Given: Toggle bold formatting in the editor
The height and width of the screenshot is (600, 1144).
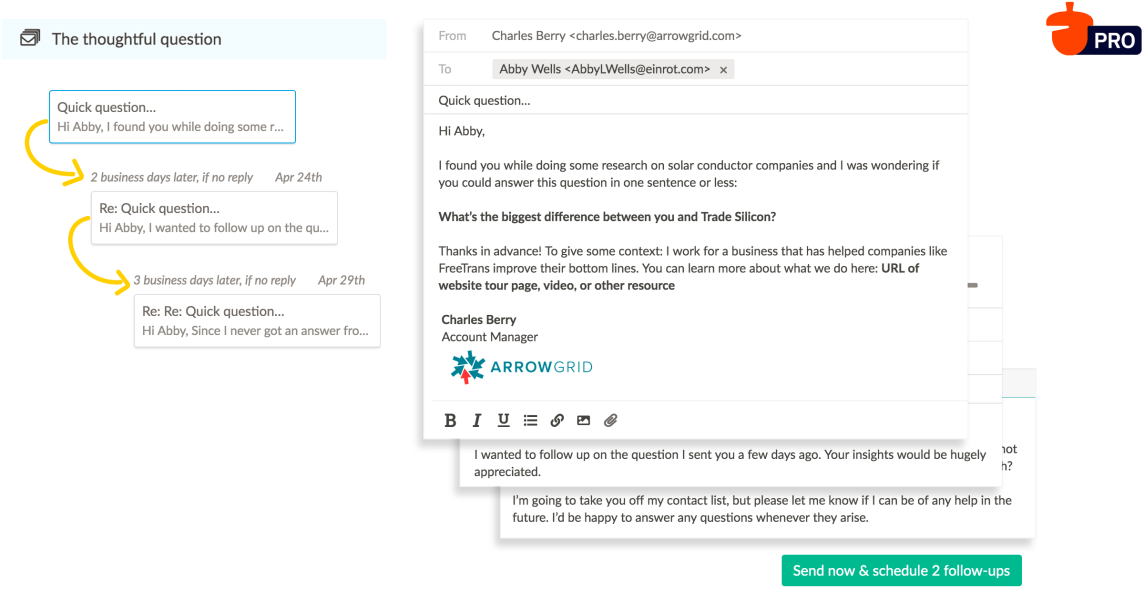Looking at the screenshot, I should coord(450,420).
